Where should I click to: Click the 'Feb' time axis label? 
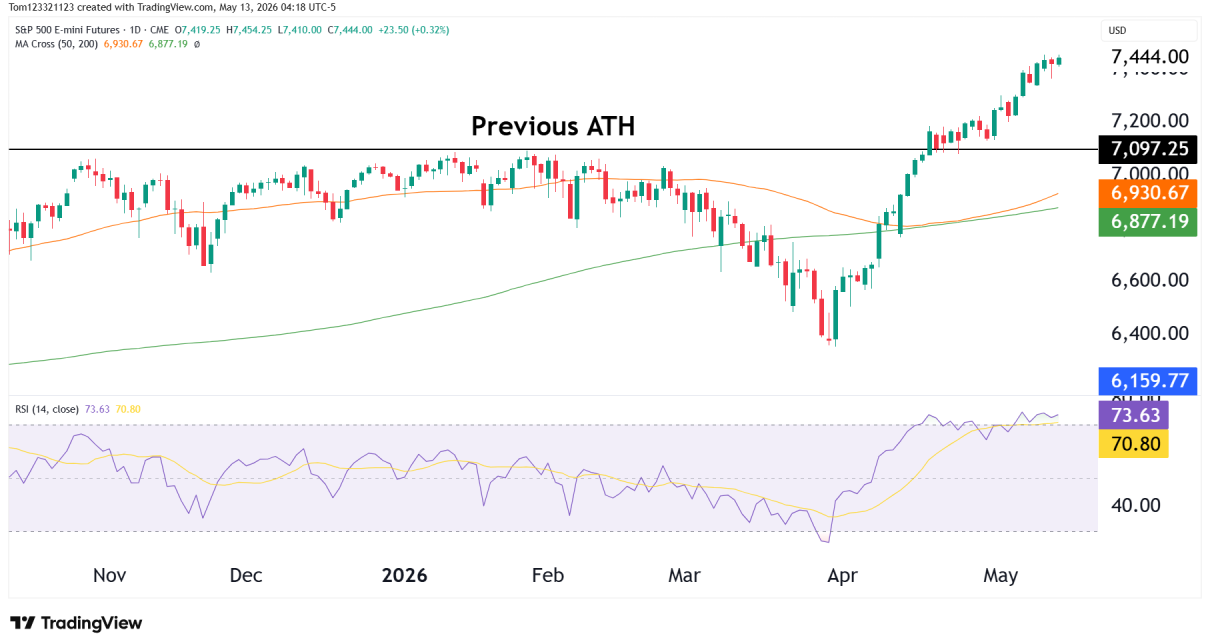(x=548, y=576)
